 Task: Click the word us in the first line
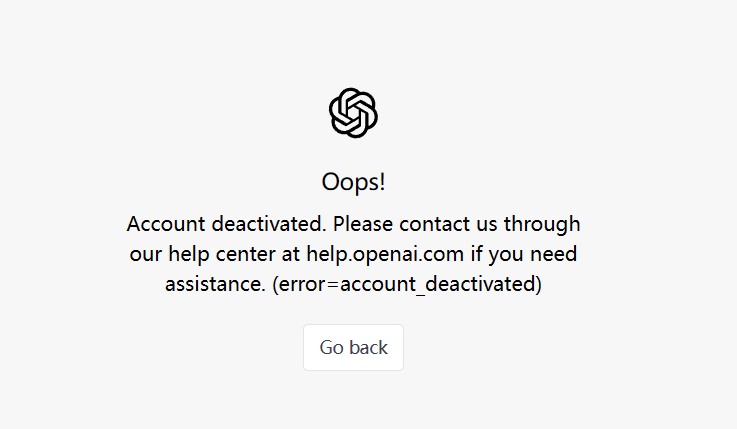(x=487, y=225)
